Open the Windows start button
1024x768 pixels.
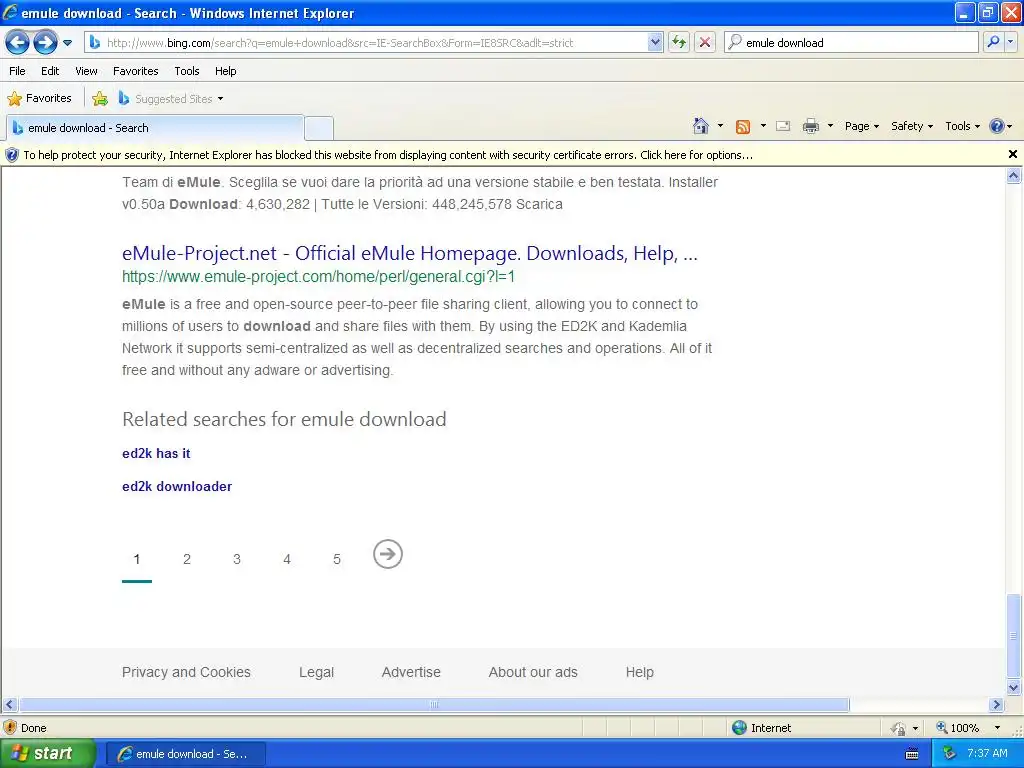47,754
